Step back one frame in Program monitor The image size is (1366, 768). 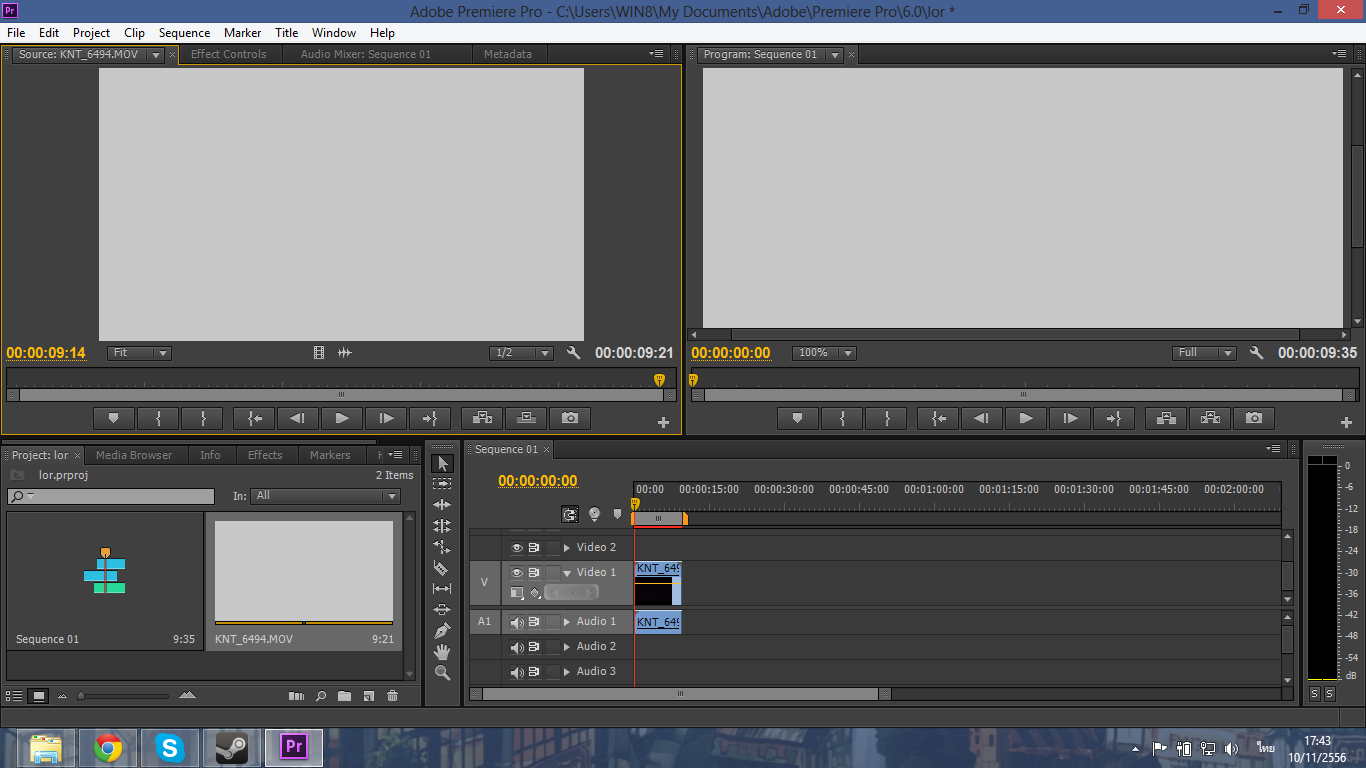point(982,418)
